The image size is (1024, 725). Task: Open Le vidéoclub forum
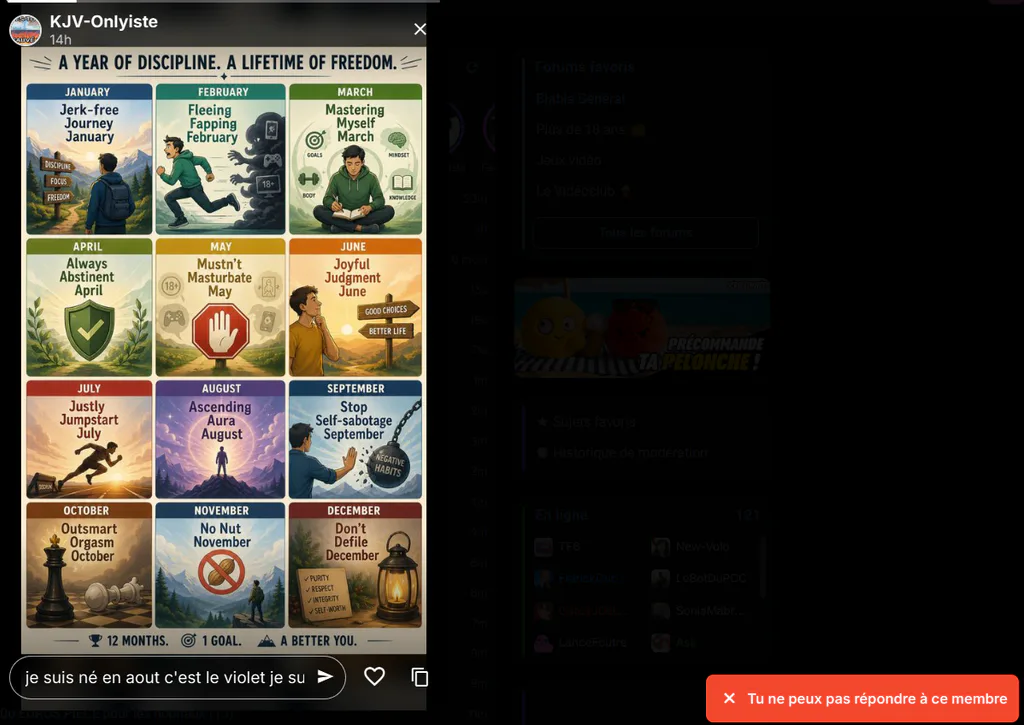pyautogui.click(x=583, y=191)
